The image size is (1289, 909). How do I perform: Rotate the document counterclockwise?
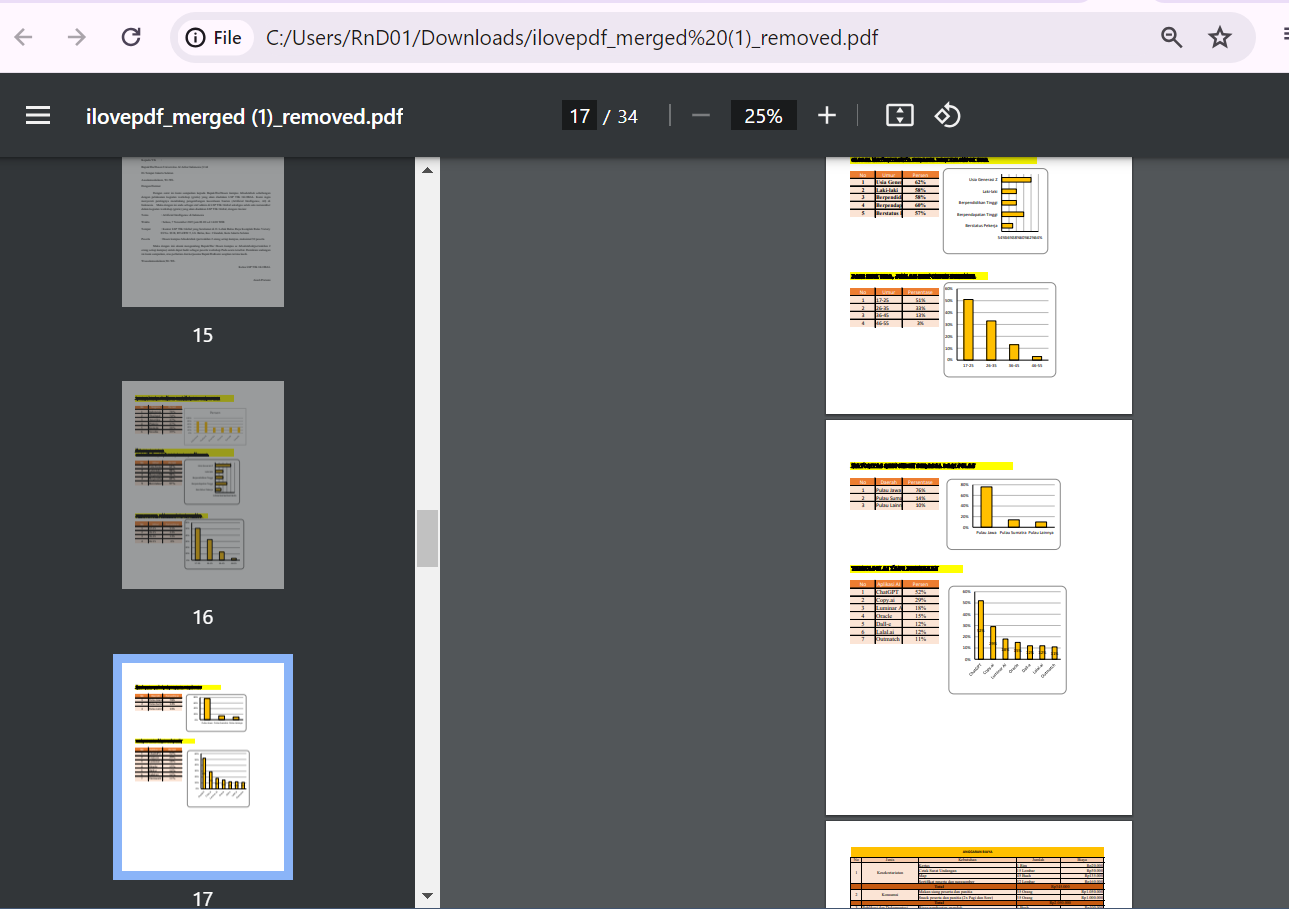(x=947, y=116)
